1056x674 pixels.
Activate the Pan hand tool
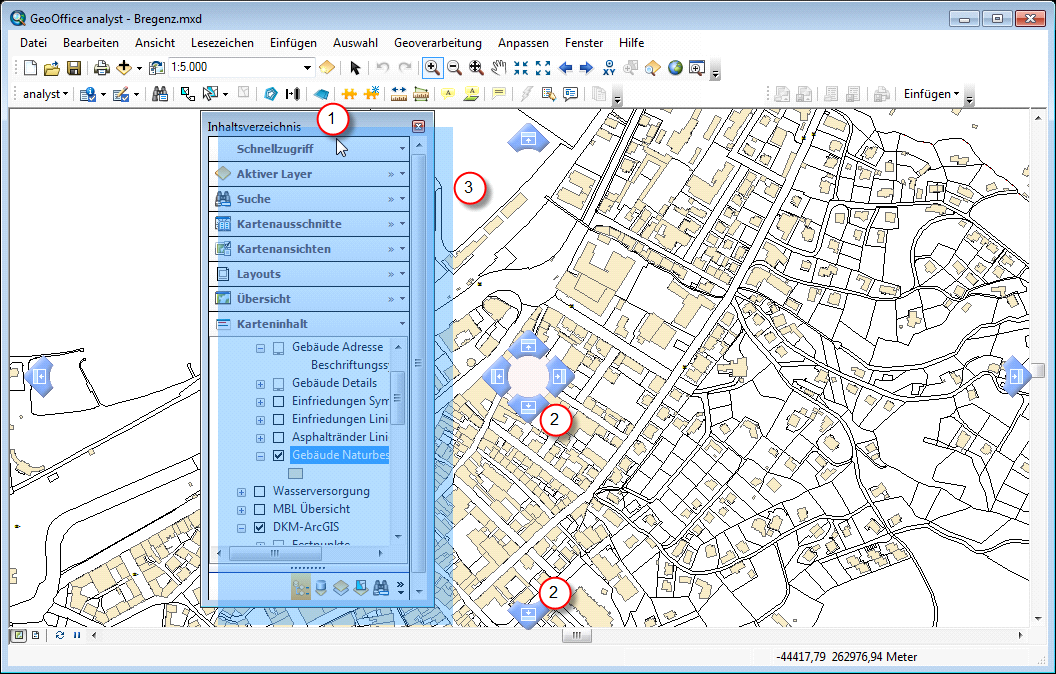pos(498,68)
